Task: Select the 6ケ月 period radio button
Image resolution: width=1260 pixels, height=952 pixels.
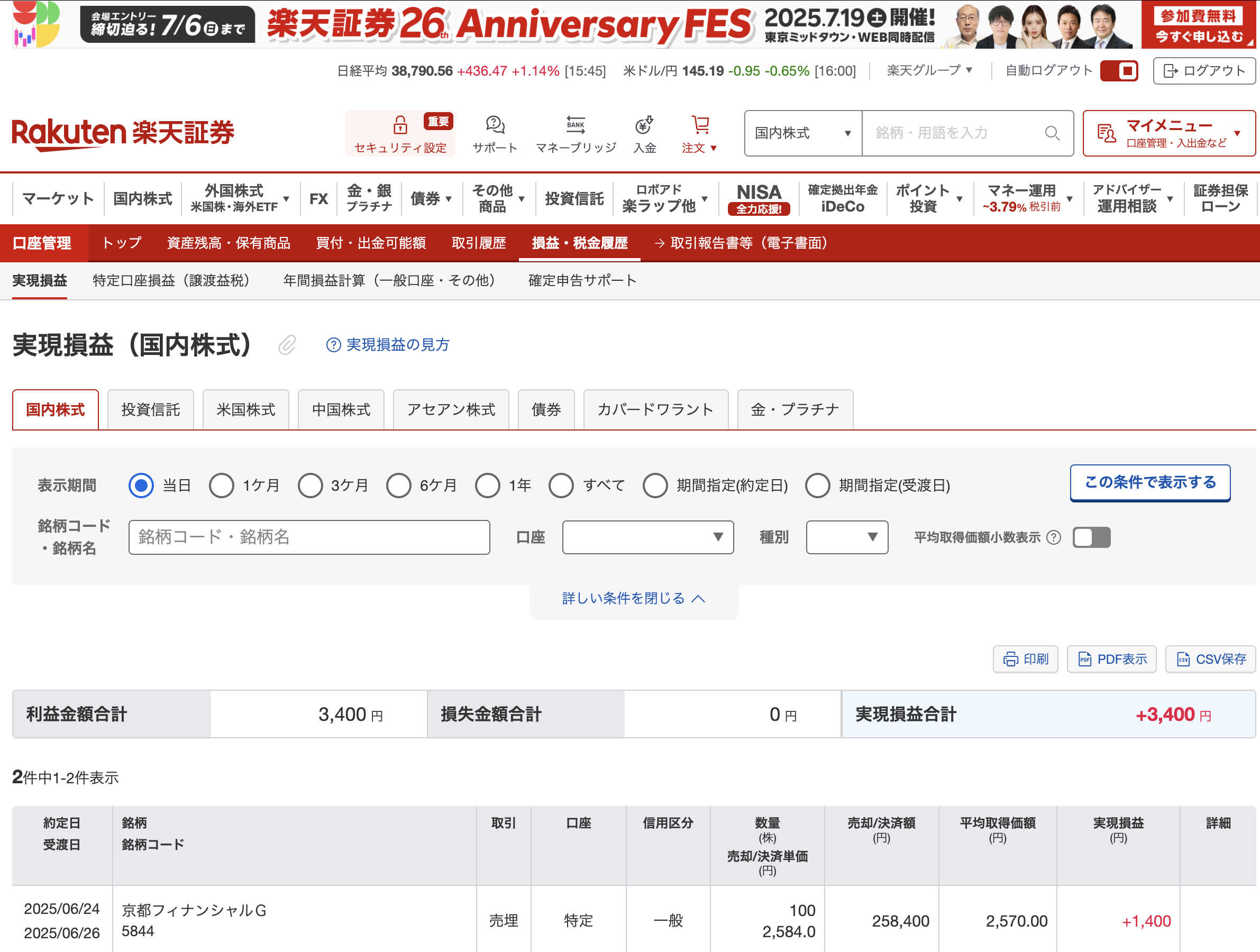Action: point(399,486)
